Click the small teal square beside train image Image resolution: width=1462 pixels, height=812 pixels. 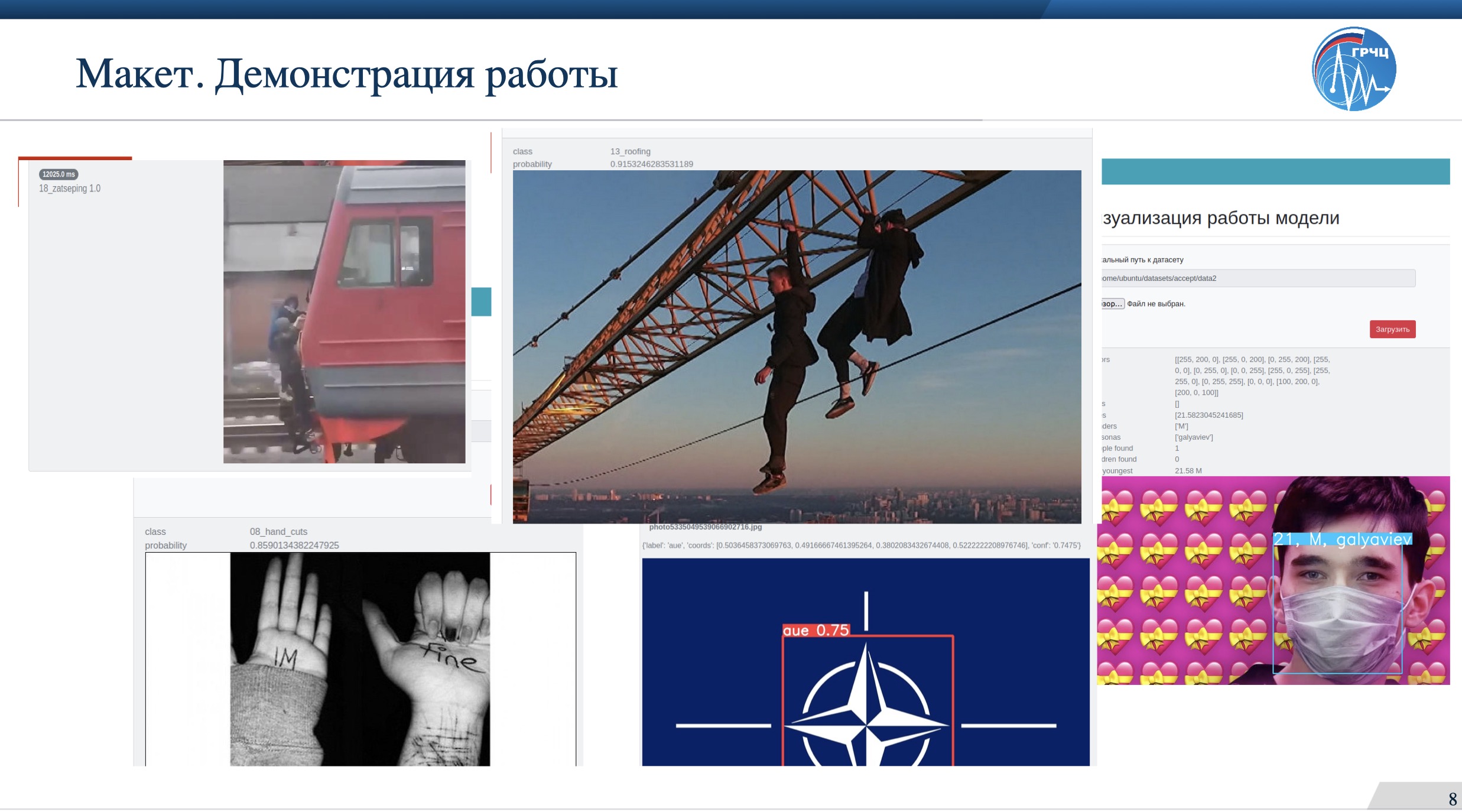point(481,301)
